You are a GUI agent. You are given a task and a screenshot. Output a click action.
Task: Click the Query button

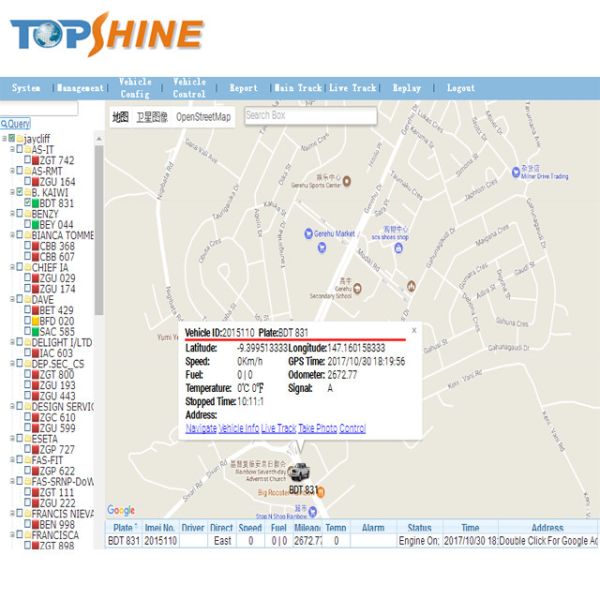point(15,124)
